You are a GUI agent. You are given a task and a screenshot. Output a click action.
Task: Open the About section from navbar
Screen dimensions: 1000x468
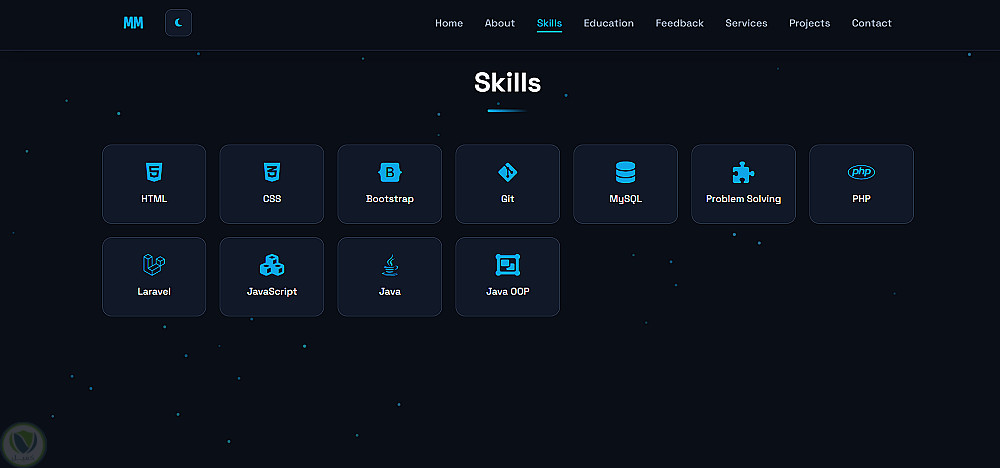(499, 23)
